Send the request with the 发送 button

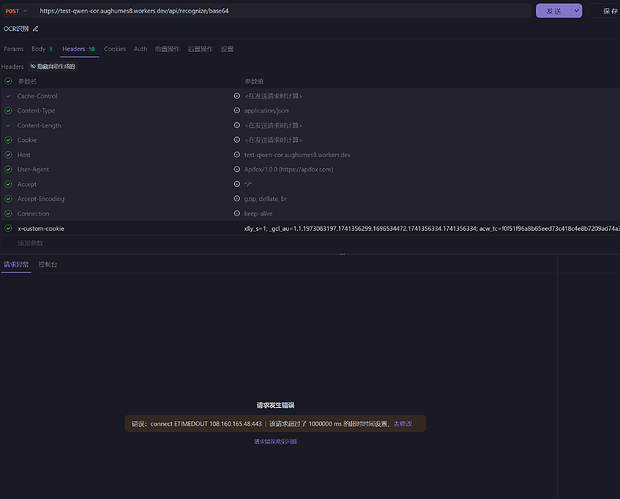click(x=554, y=11)
